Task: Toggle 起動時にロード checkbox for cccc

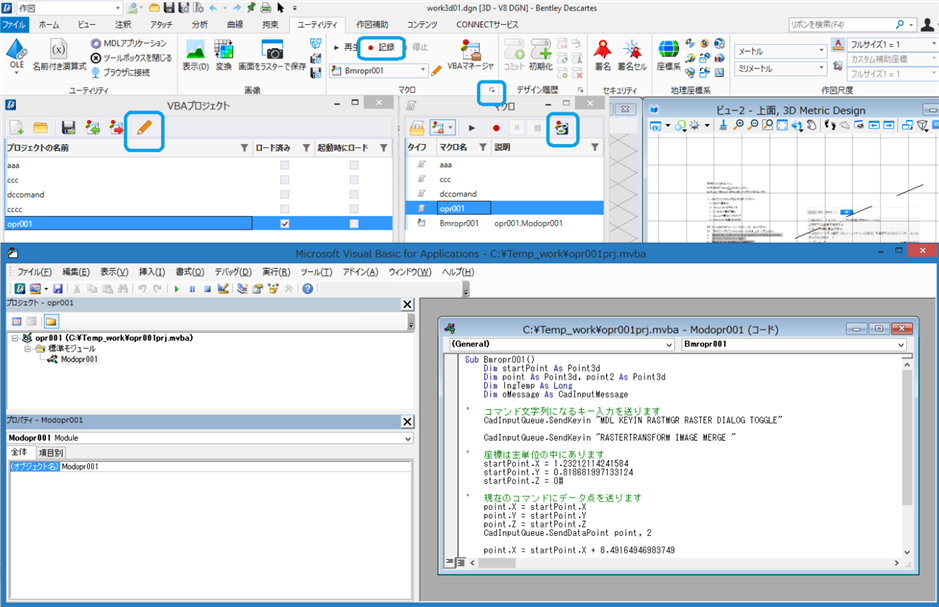Action: pos(354,210)
